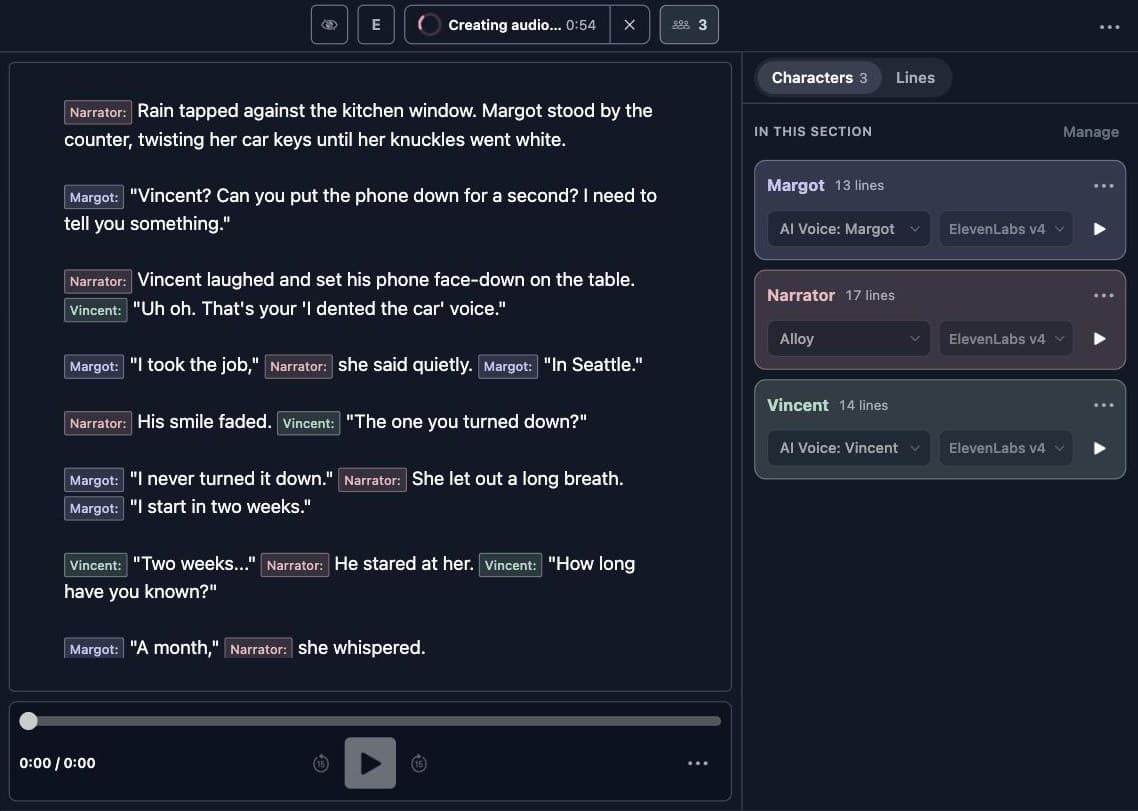Click the Manage link
This screenshot has width=1138, height=811.
1091,132
